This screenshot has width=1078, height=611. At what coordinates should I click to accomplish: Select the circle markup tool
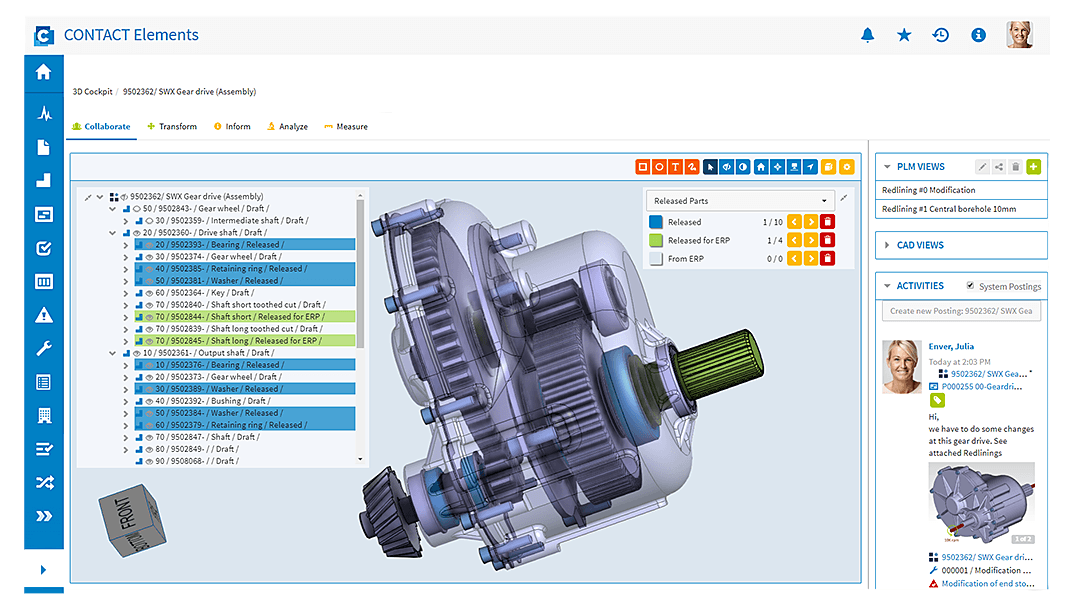(x=657, y=167)
